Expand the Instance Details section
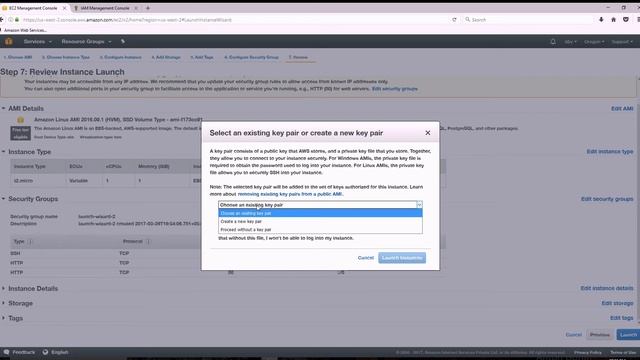 coord(3,288)
